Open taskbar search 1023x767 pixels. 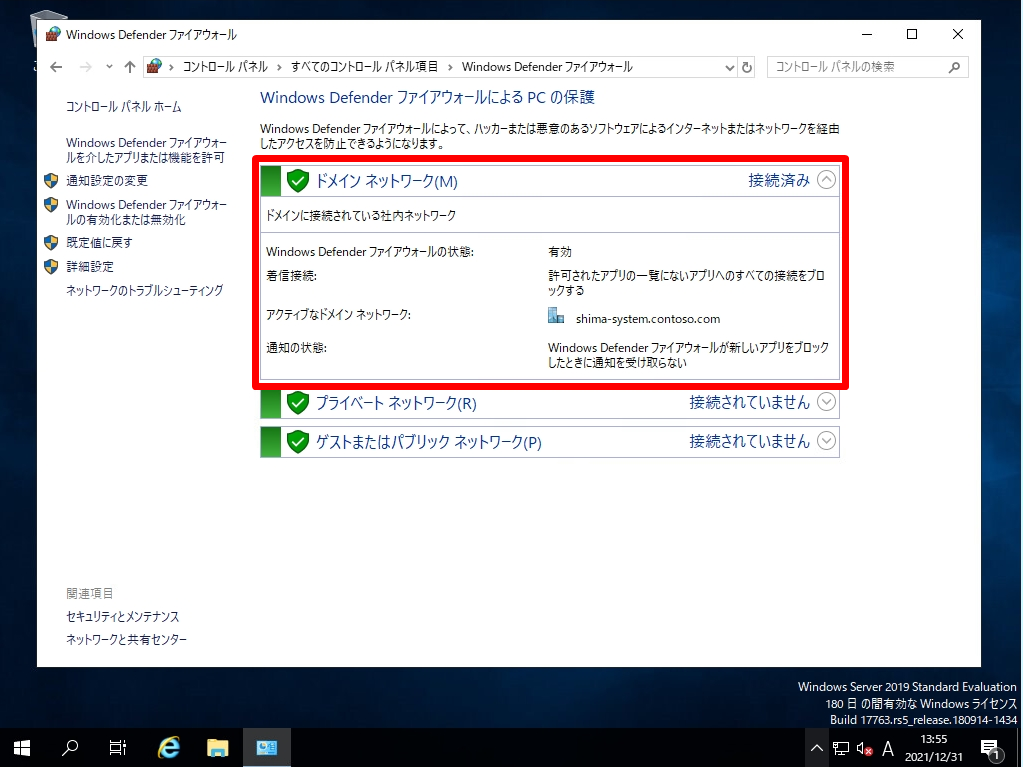(x=70, y=747)
